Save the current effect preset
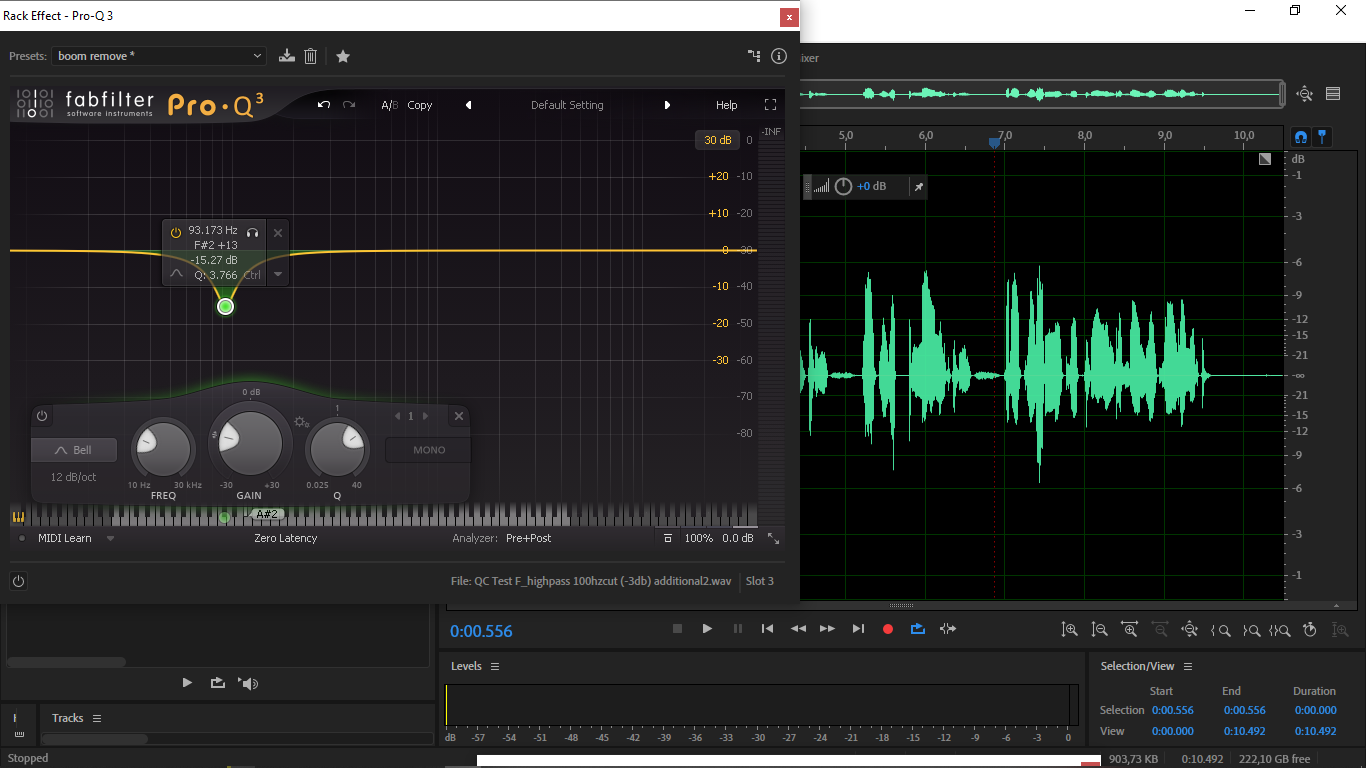This screenshot has width=1366, height=768. [287, 56]
